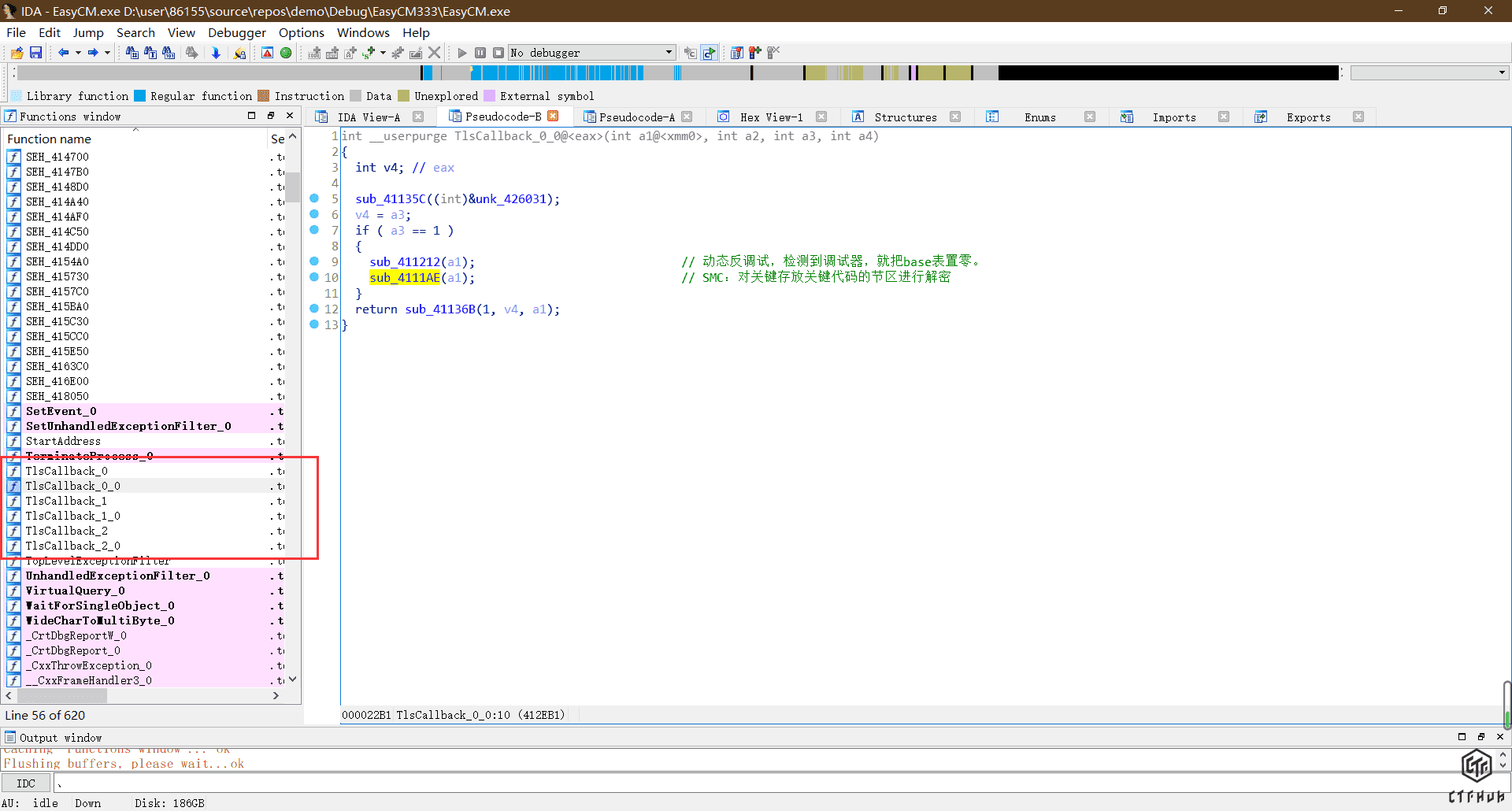Click the blue down-arrow toolbar icon
Viewport: 1512px width, 811px height.
[216, 53]
